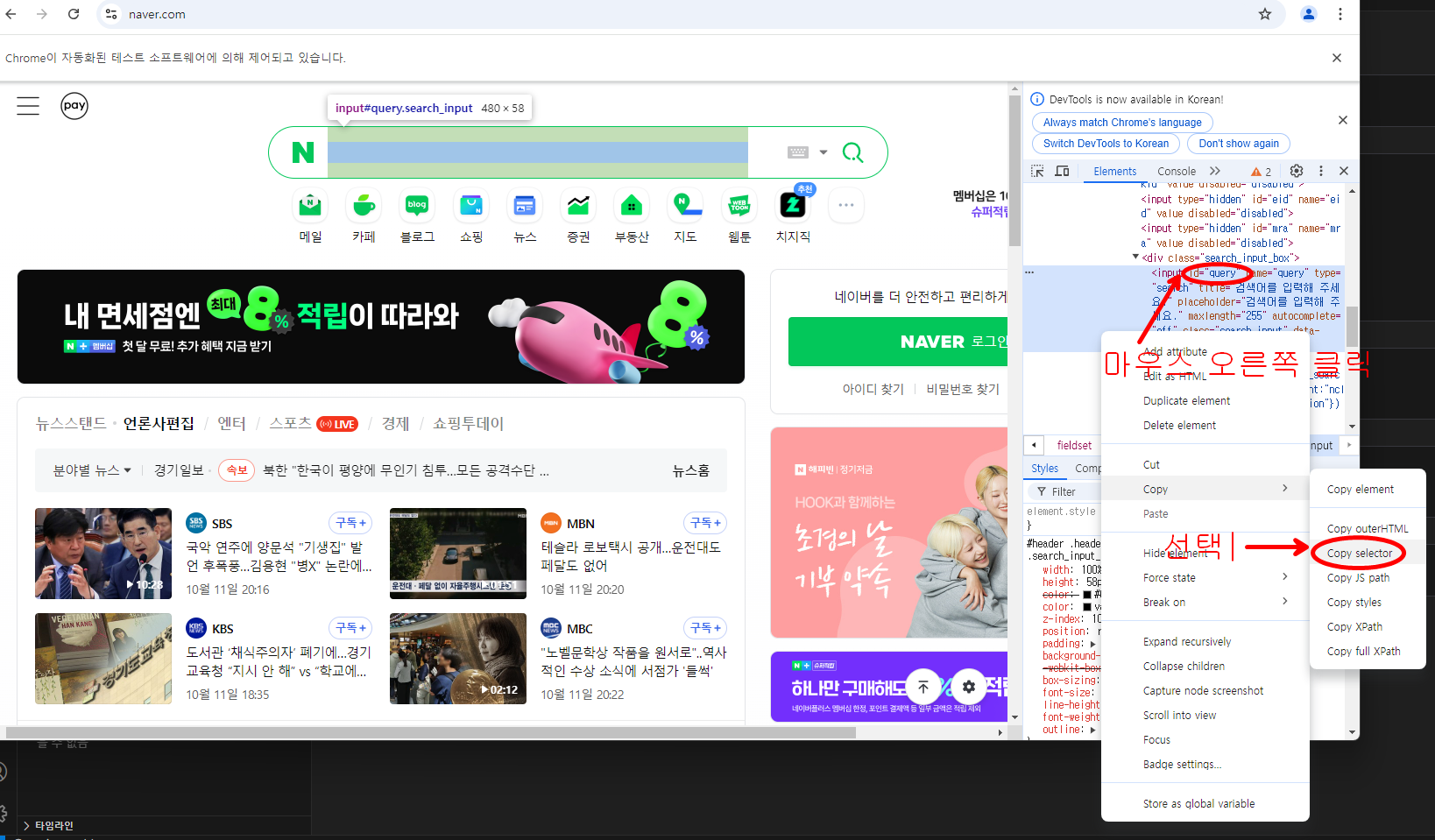Expand the 분야별 뉴스 category dropdown
Screen dimensions: 1435x840
(x=92, y=470)
